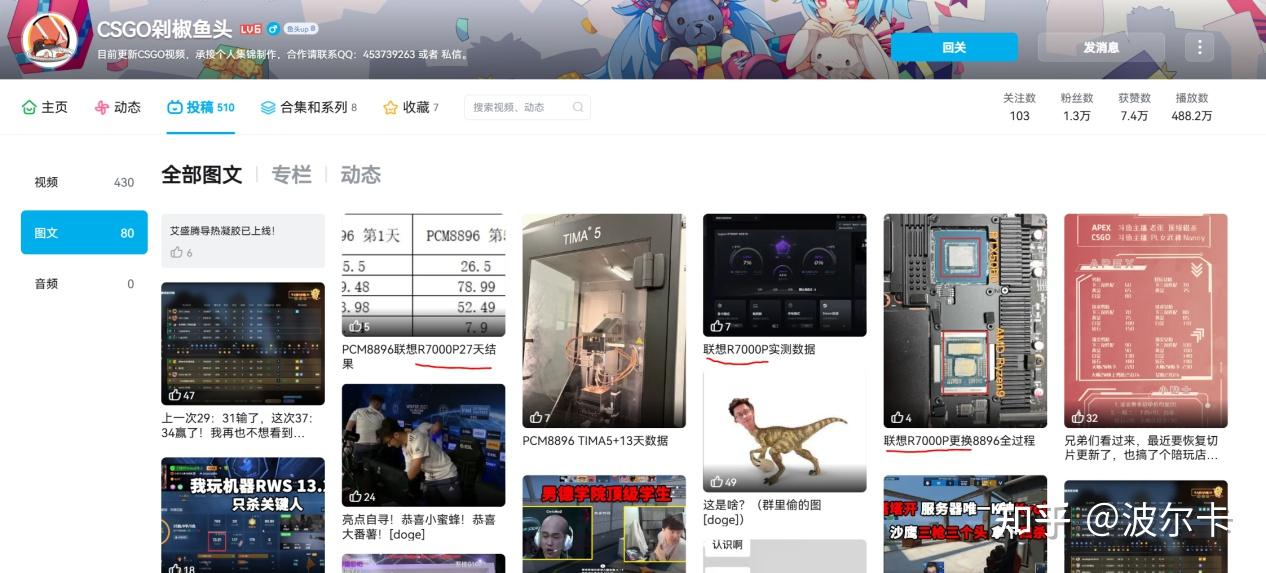Viewport: 1266px width, 573px height.
Task: Open the scoreboard thumbnail with 47 likes
Action: (x=243, y=344)
